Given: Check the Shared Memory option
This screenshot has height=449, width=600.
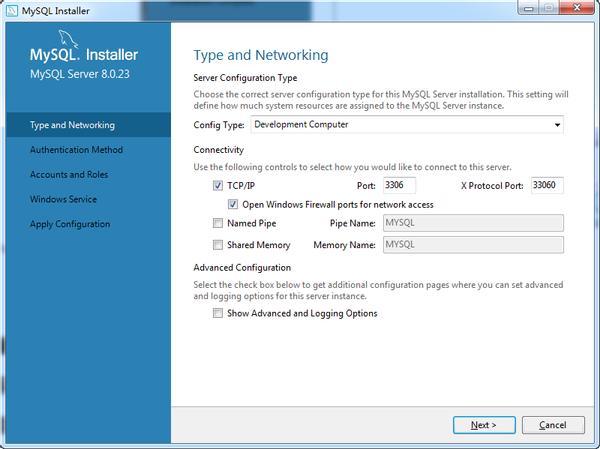Looking at the screenshot, I should coord(218,245).
